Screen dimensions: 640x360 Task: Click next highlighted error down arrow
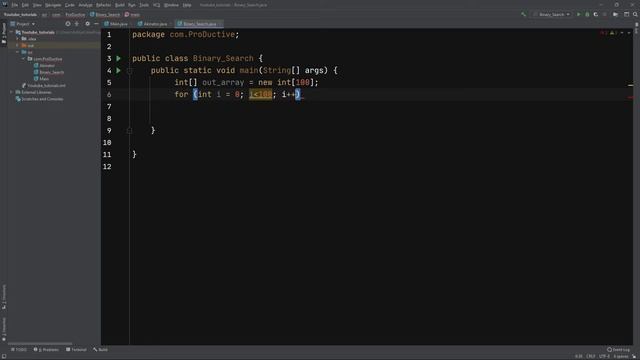click(x=629, y=33)
